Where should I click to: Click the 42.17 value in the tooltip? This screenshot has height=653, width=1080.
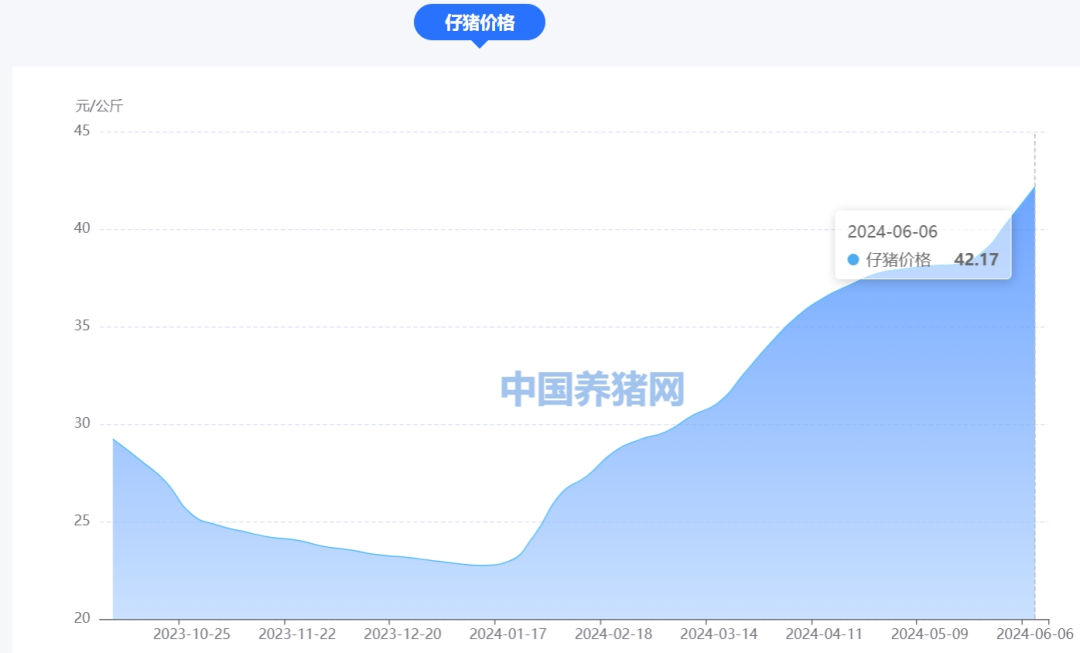click(x=976, y=260)
